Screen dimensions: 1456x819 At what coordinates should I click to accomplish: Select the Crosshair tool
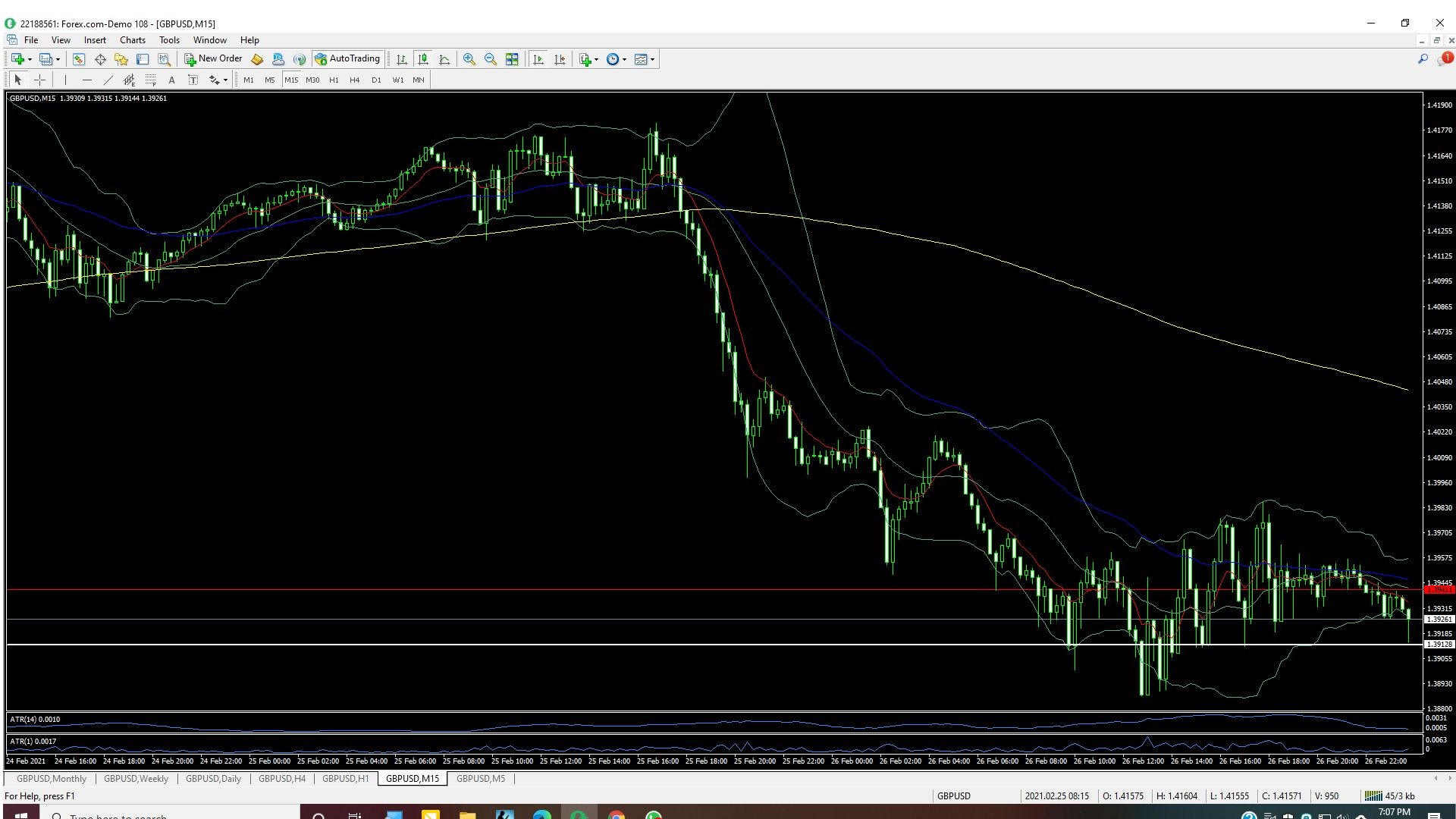coord(40,80)
